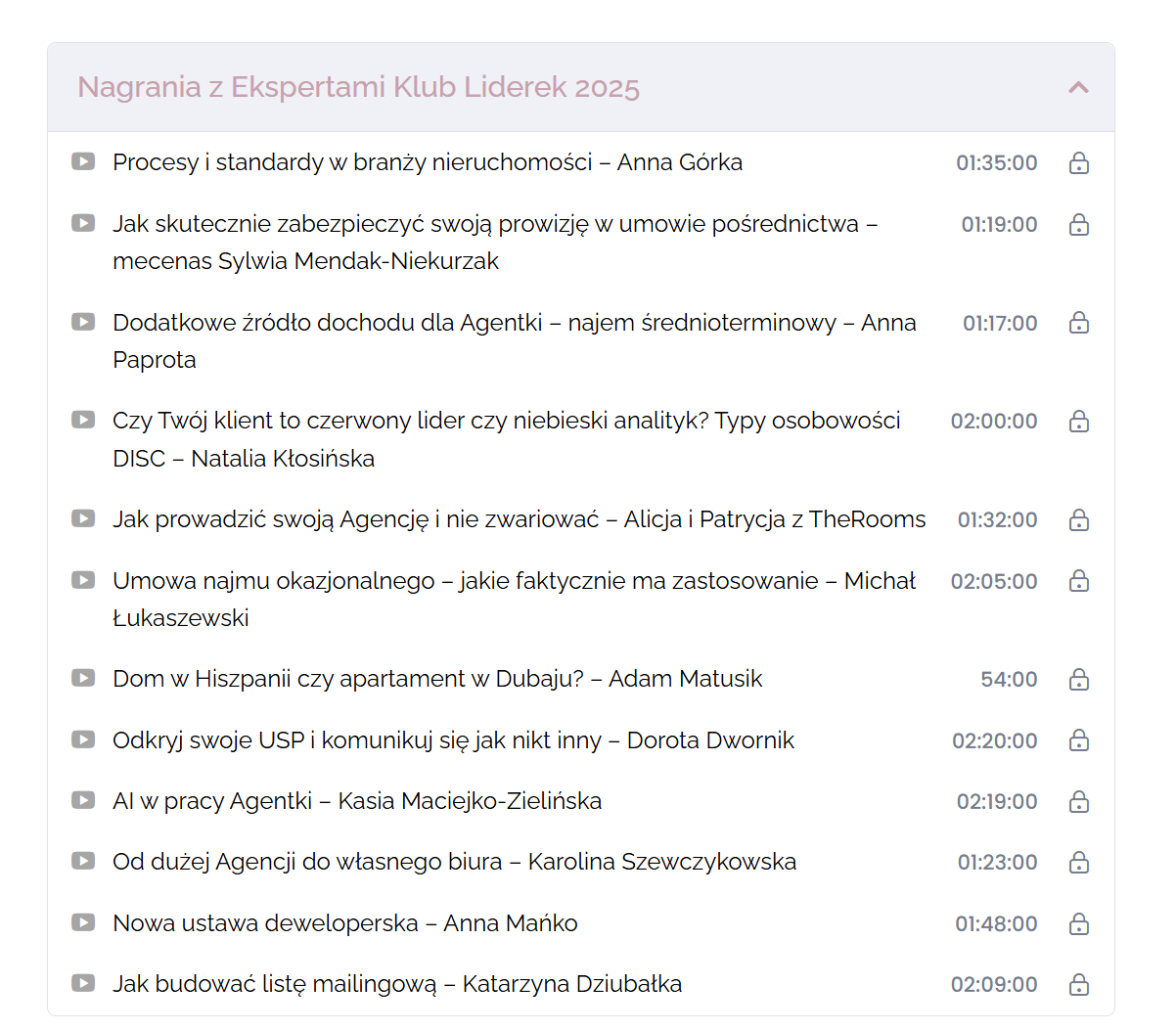1176x1030 pixels.
Task: Open lesson Dodatkowe źródło dochodu dla Agentki
Action: (514, 323)
